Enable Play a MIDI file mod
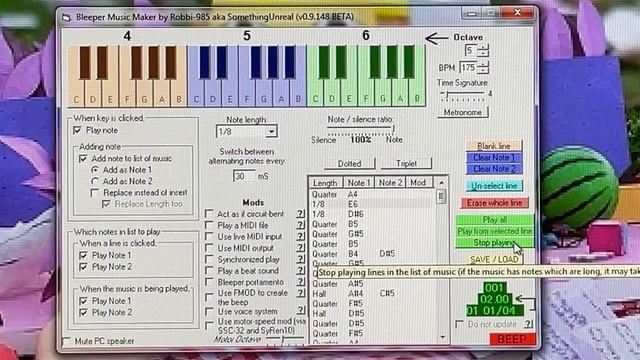This screenshot has height=360, width=640. (209, 225)
